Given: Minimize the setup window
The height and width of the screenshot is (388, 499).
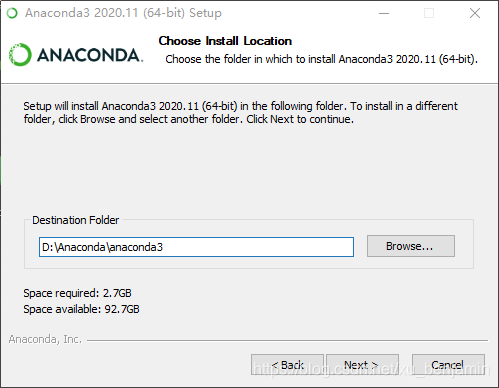Looking at the screenshot, I should (384, 13).
